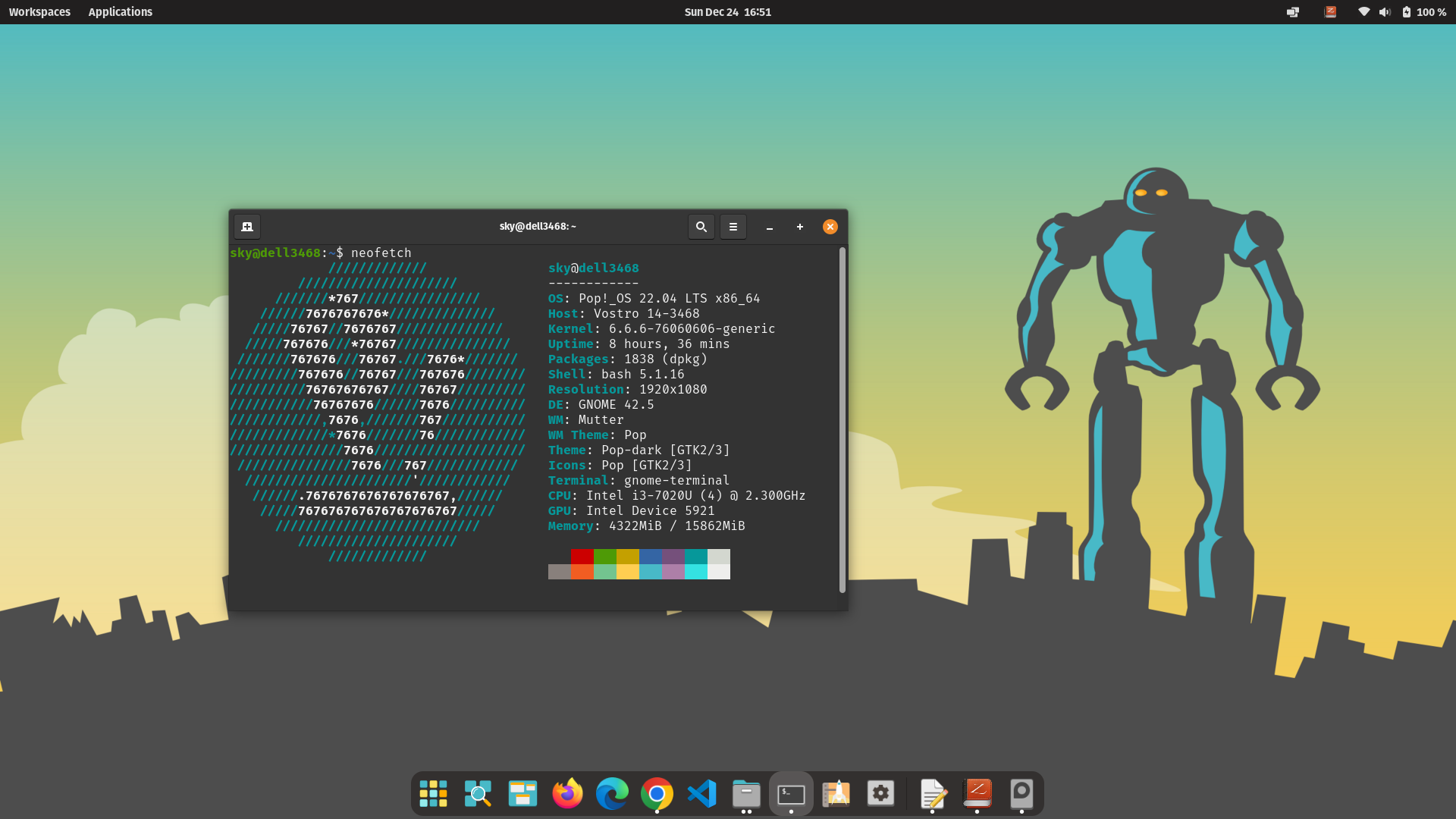
Task: Click the Packages line 1838 (dpkg)
Action: (628, 359)
